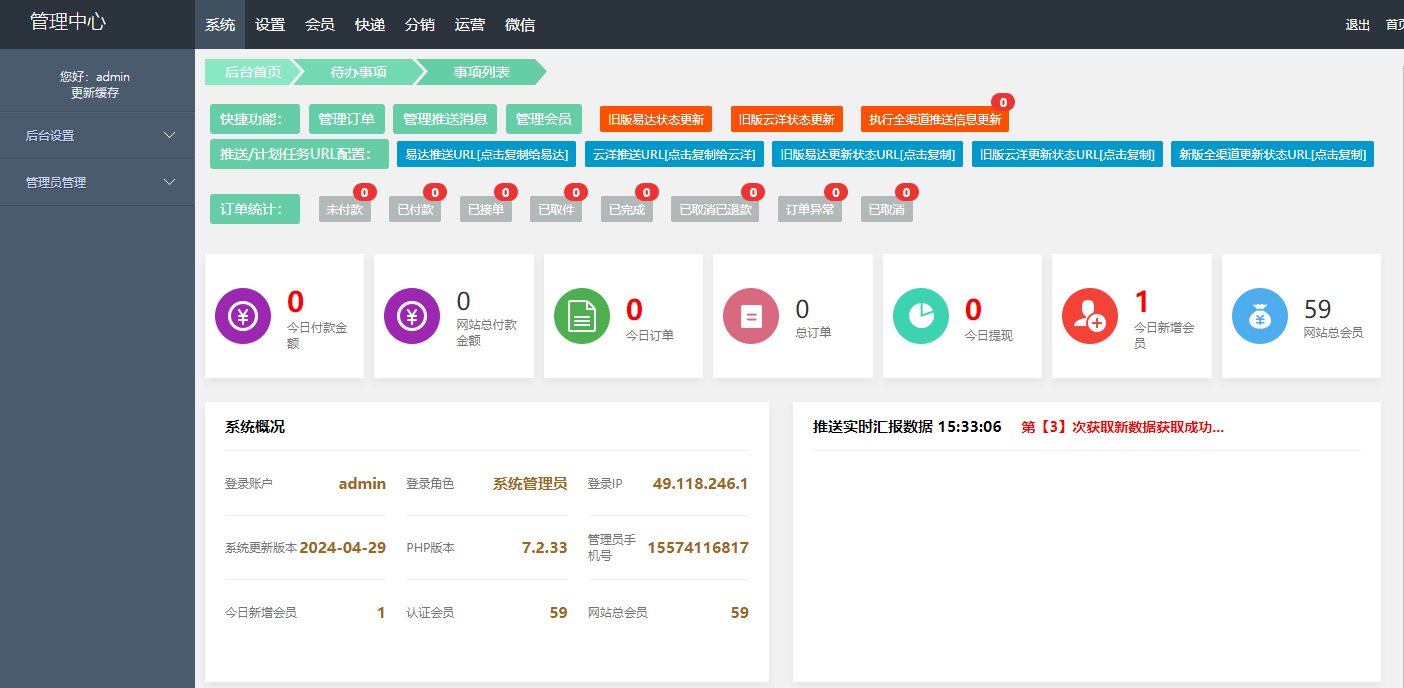Click the pink list icon next to 总订单
This screenshot has height=688, width=1404.
point(751,316)
